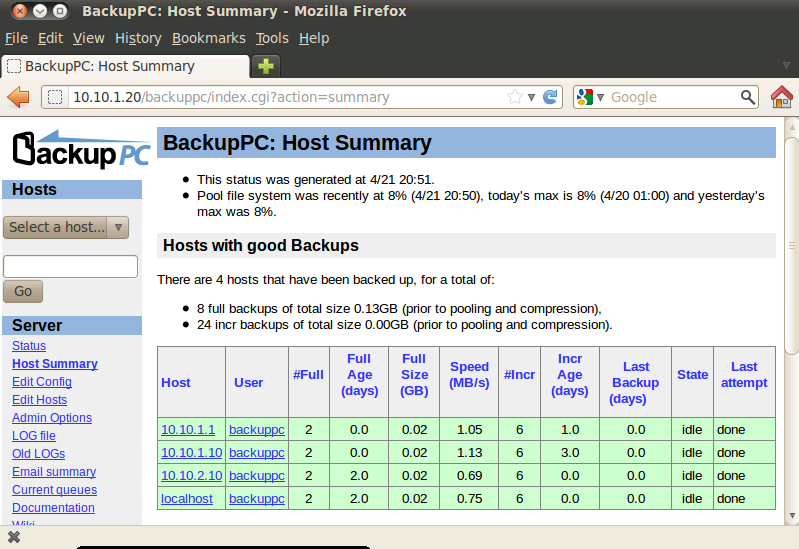Sort by Incr Age (days) header
Viewport: 799px width, 549px height.
(570, 375)
